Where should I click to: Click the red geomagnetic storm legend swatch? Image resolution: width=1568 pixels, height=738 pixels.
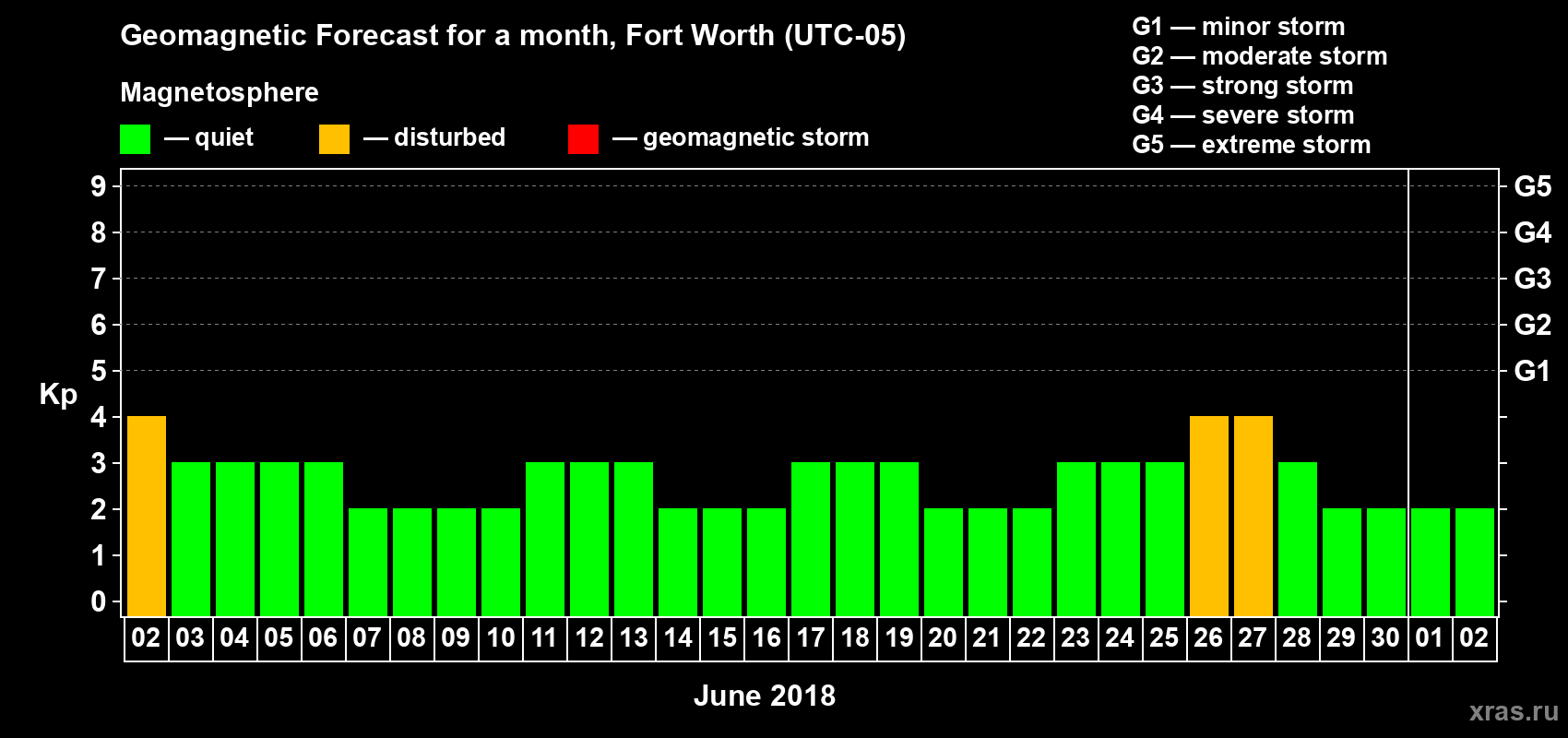pos(583,139)
